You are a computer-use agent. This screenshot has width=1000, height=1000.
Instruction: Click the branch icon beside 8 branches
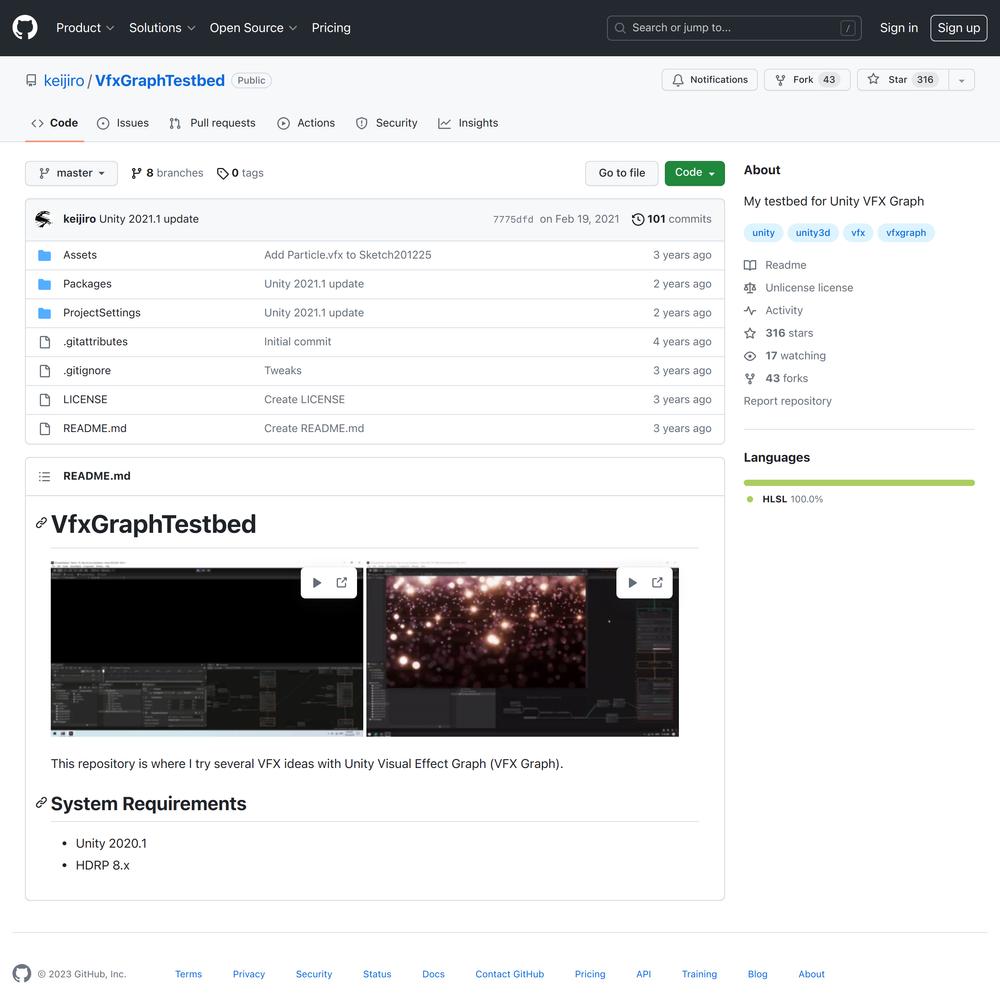[136, 173]
